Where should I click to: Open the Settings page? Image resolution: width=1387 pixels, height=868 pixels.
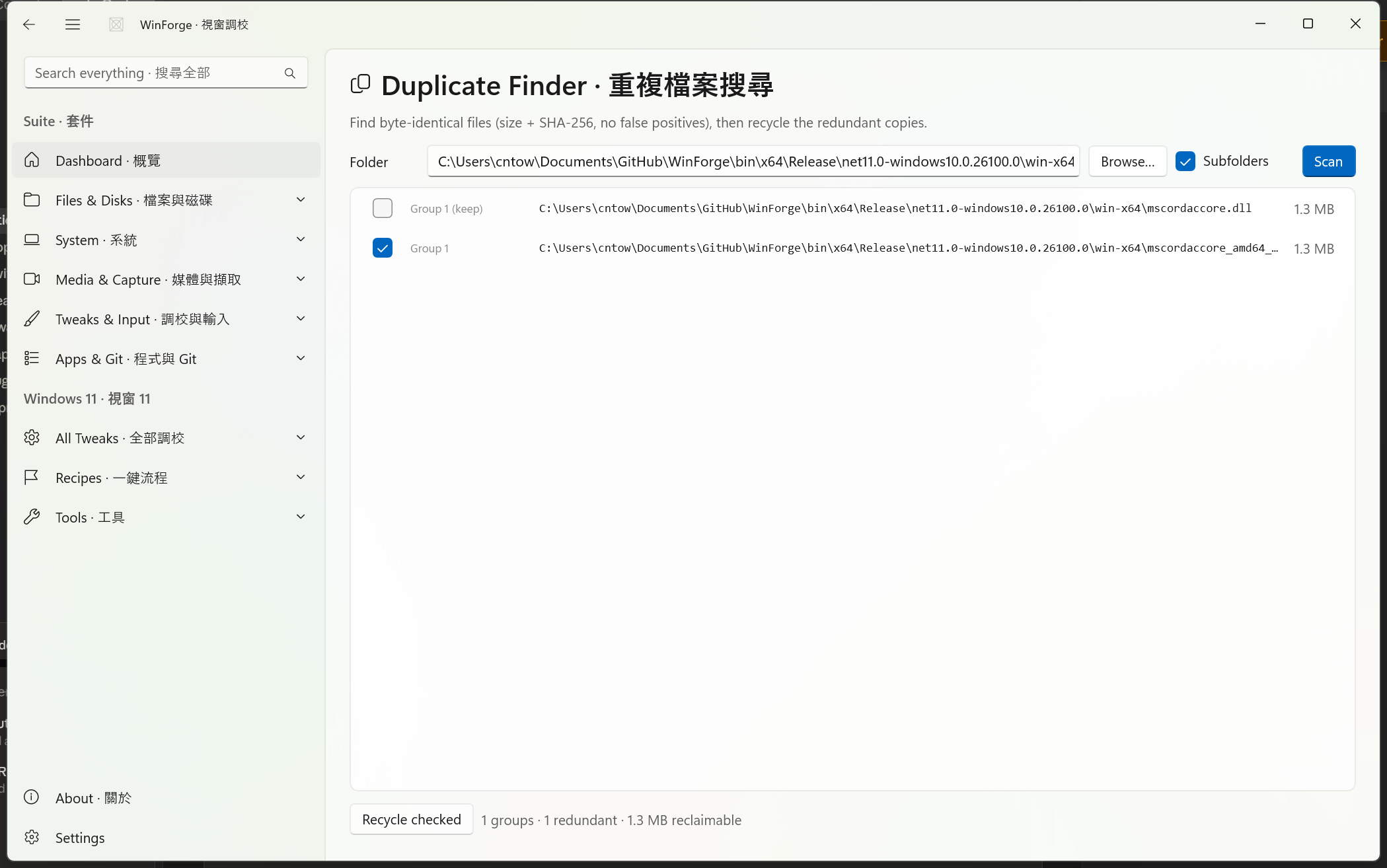point(166,838)
